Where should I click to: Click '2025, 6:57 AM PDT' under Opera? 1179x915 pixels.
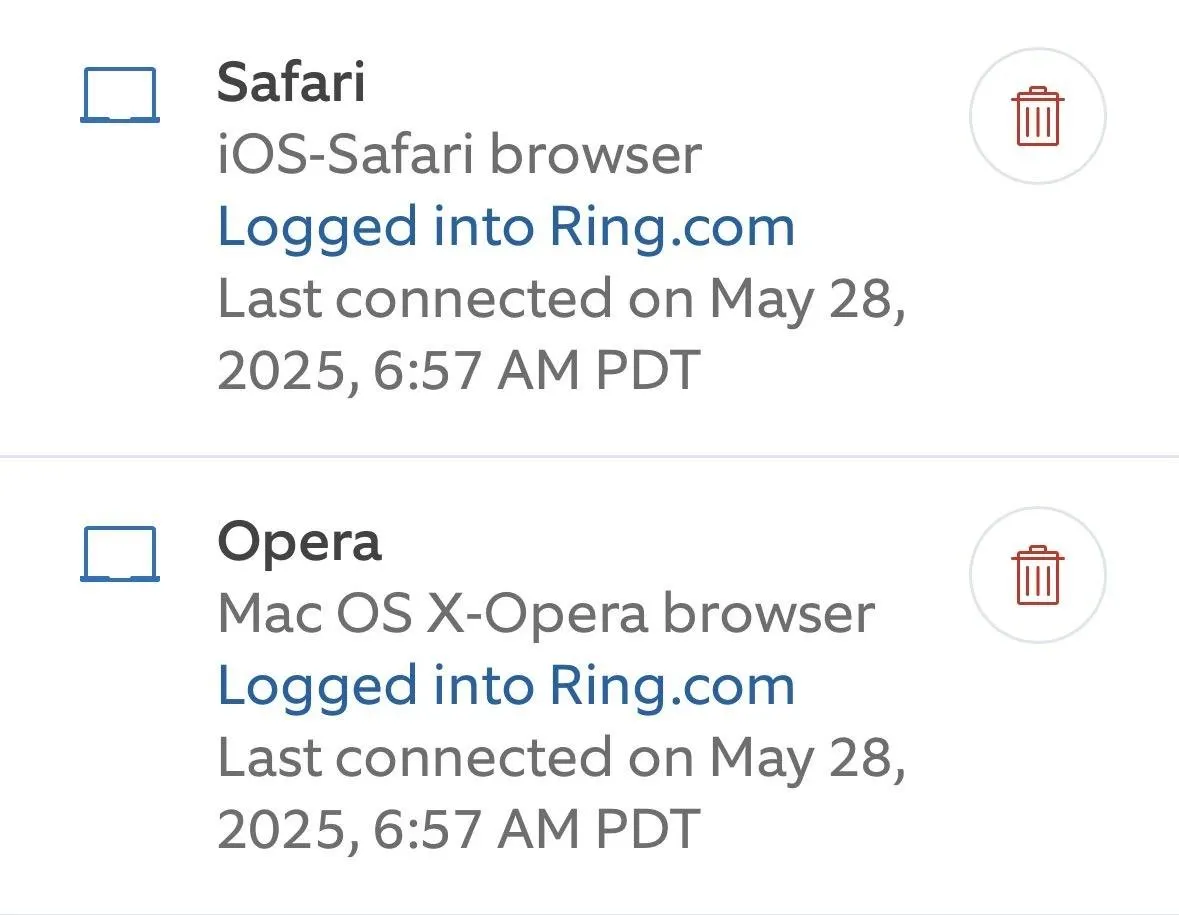458,829
